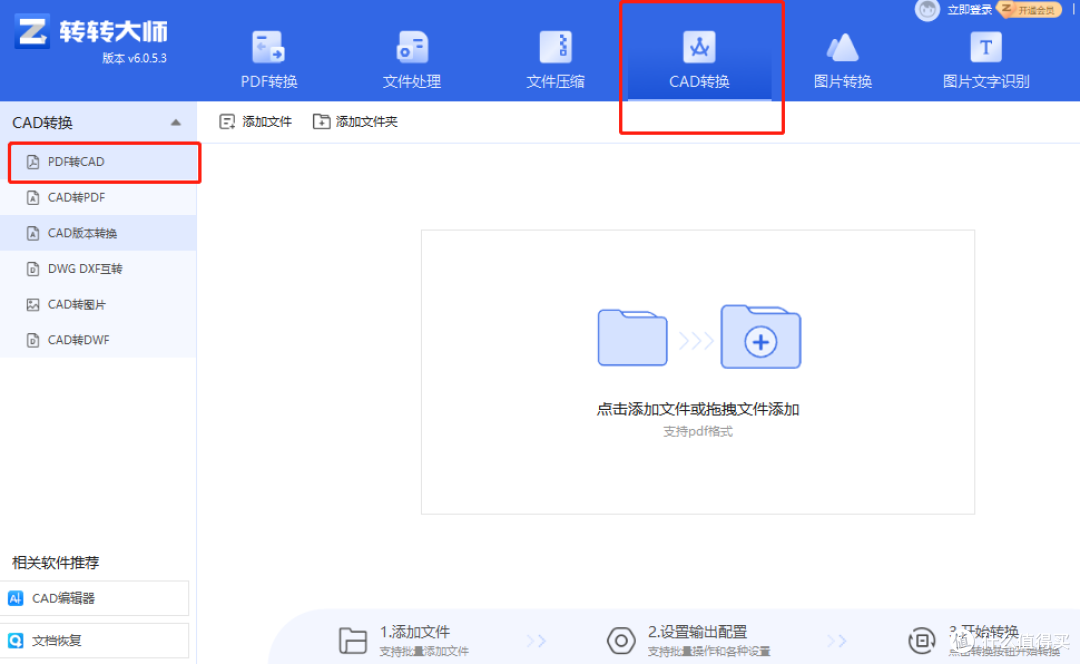
Task: Click the CAD转图片 image icon
Action: [32, 304]
